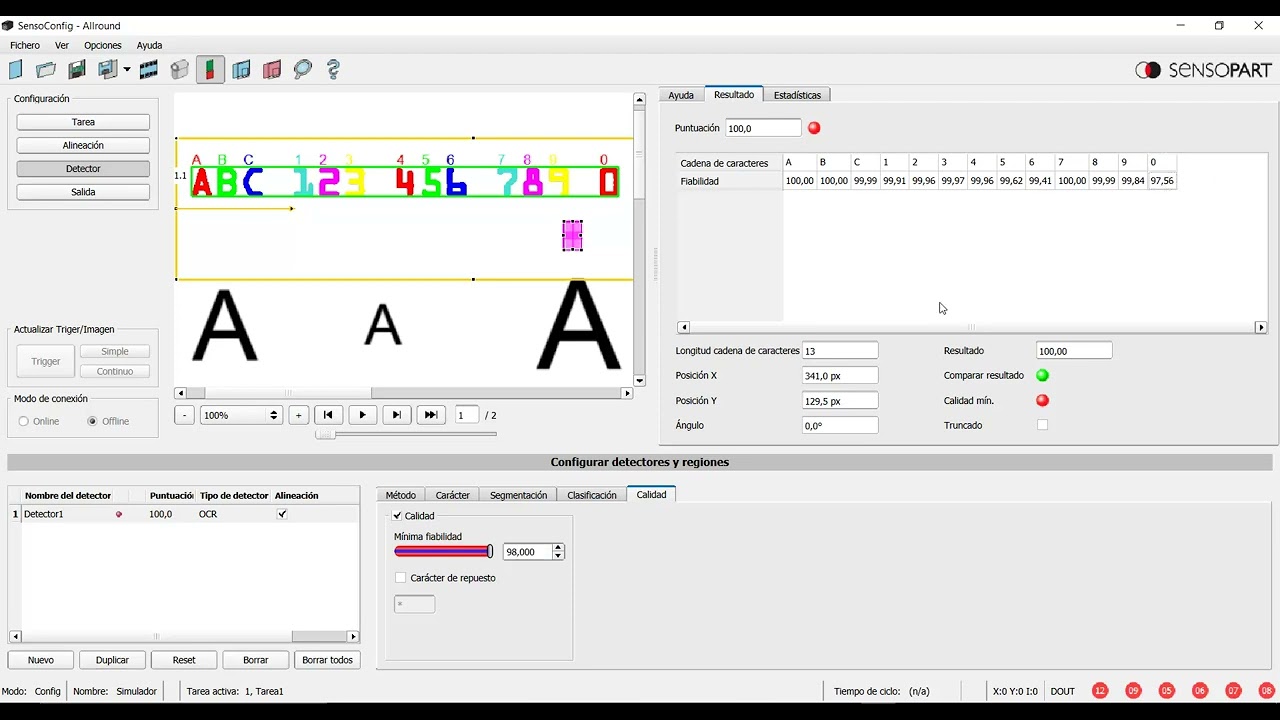Click the Reset button
The height and width of the screenshot is (720, 1280).
coord(184,660)
